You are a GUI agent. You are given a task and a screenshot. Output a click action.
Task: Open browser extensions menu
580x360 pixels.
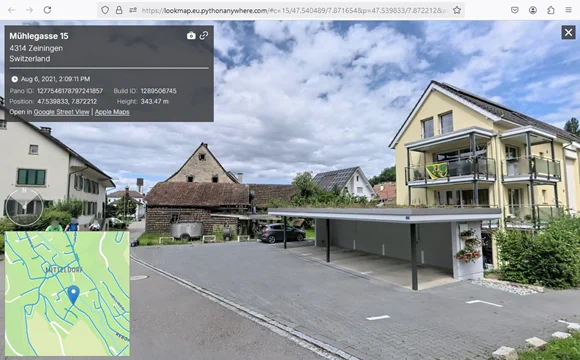(551, 10)
